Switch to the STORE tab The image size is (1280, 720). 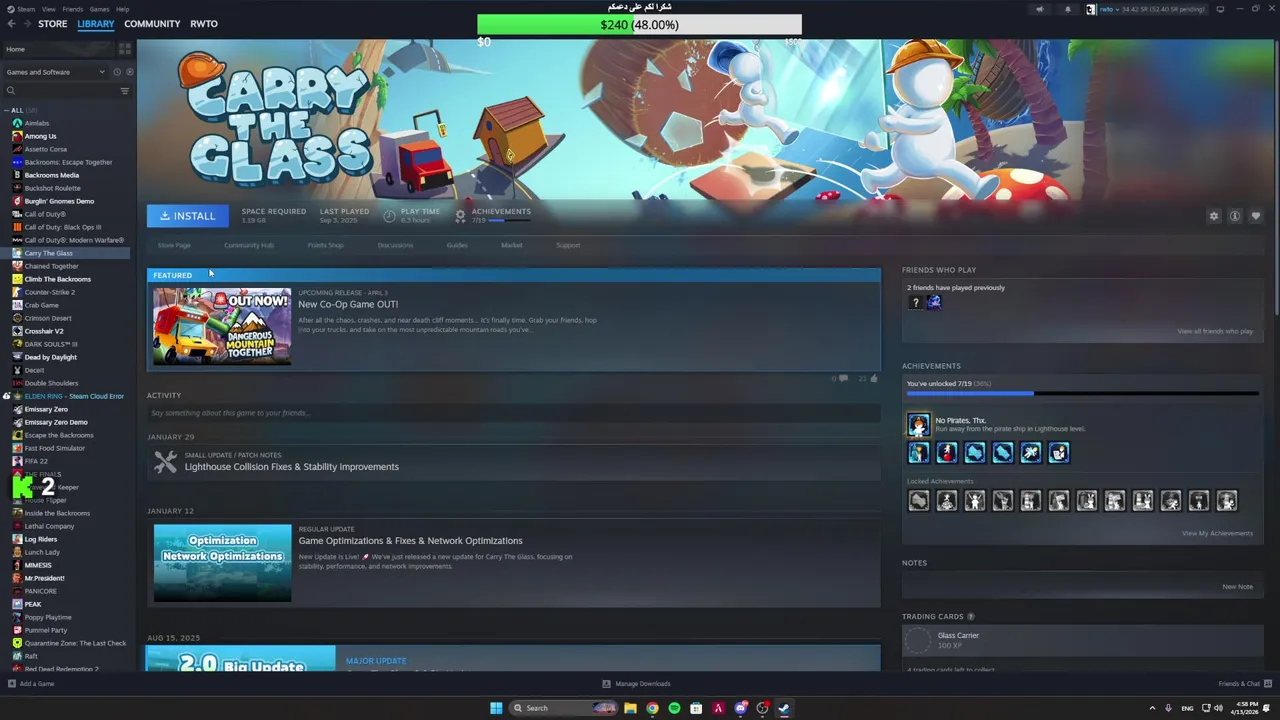(x=53, y=24)
